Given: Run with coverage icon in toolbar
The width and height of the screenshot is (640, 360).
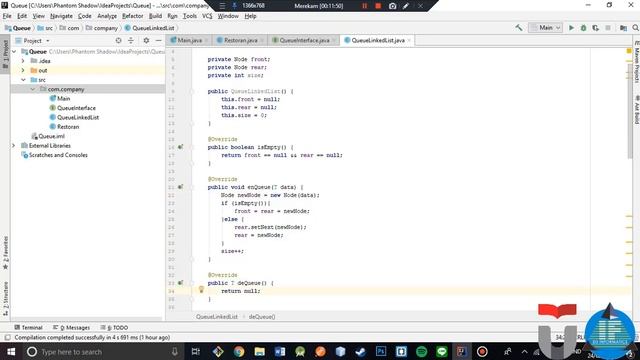Looking at the screenshot, I should click(x=596, y=28).
